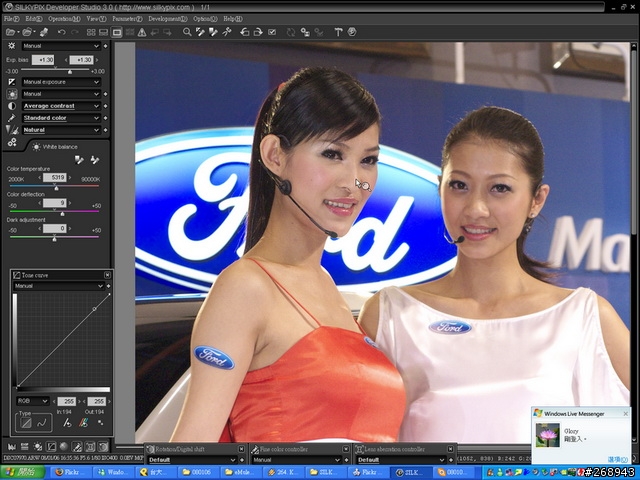Viewport: 640px width, 480px height.
Task: Open the RGB channel dropdown
Action: click(33, 401)
